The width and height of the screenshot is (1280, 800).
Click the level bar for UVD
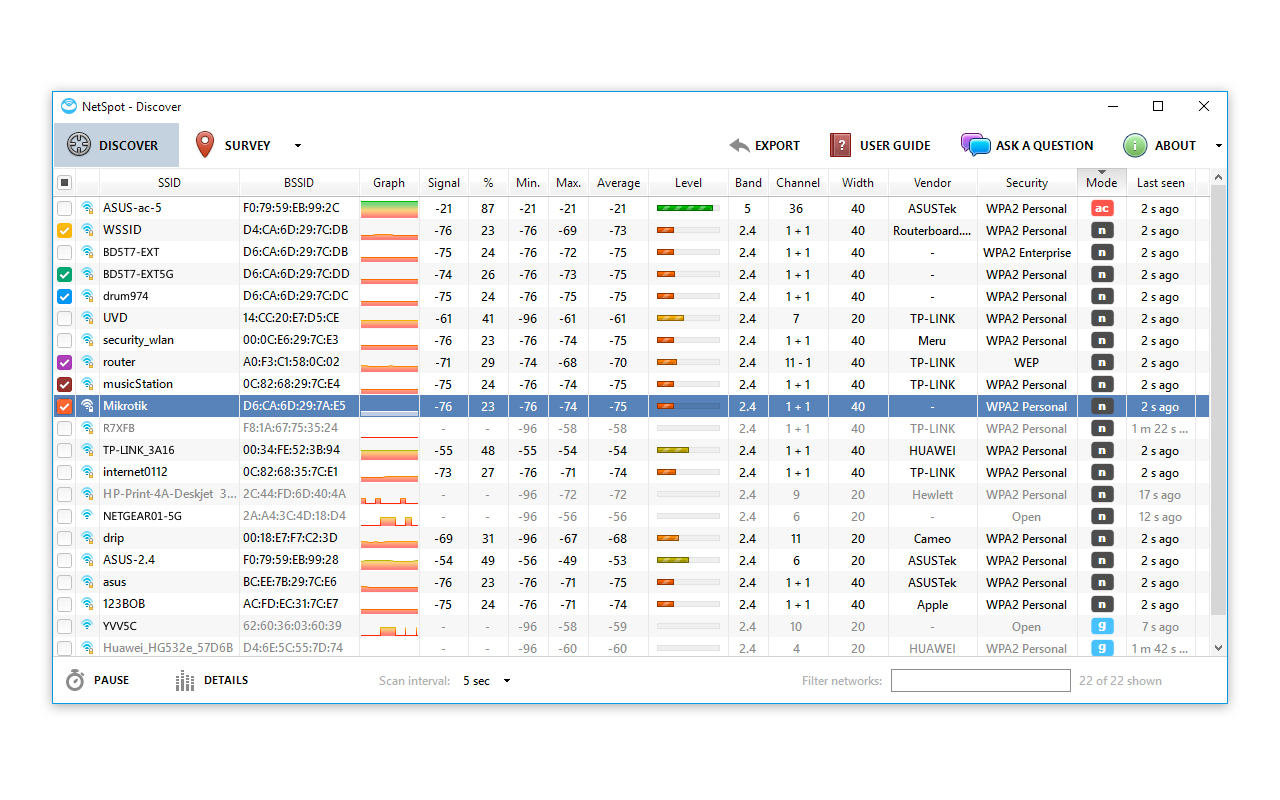688,318
